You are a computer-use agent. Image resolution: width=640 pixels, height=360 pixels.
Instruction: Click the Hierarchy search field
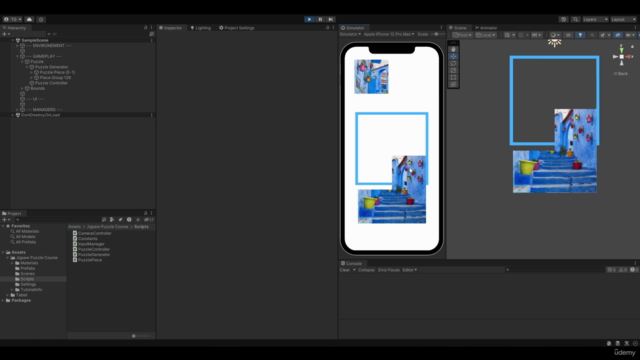click(x=98, y=34)
